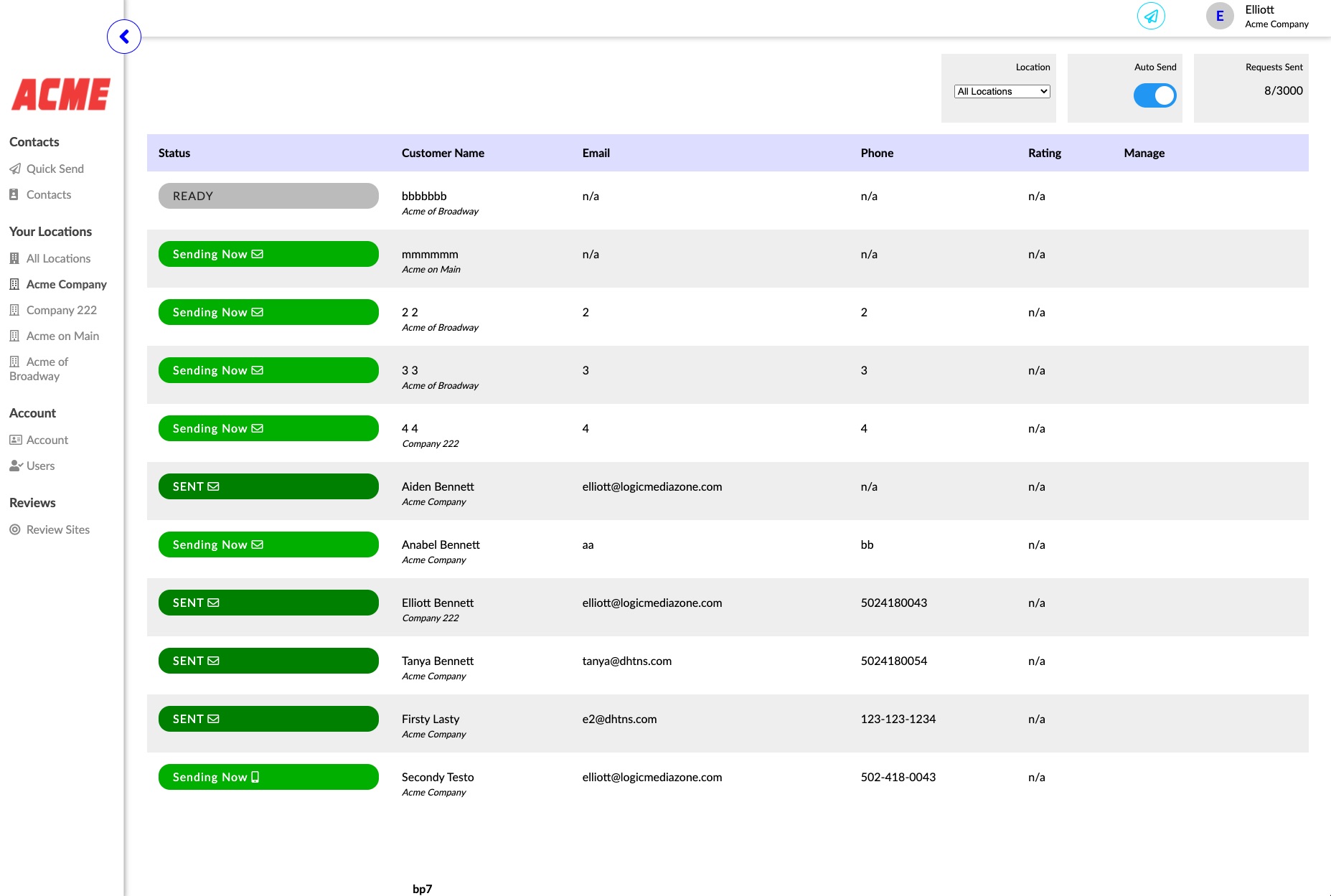Click customer name Anabel Bennett
The width and height of the screenshot is (1331, 896).
(441, 544)
